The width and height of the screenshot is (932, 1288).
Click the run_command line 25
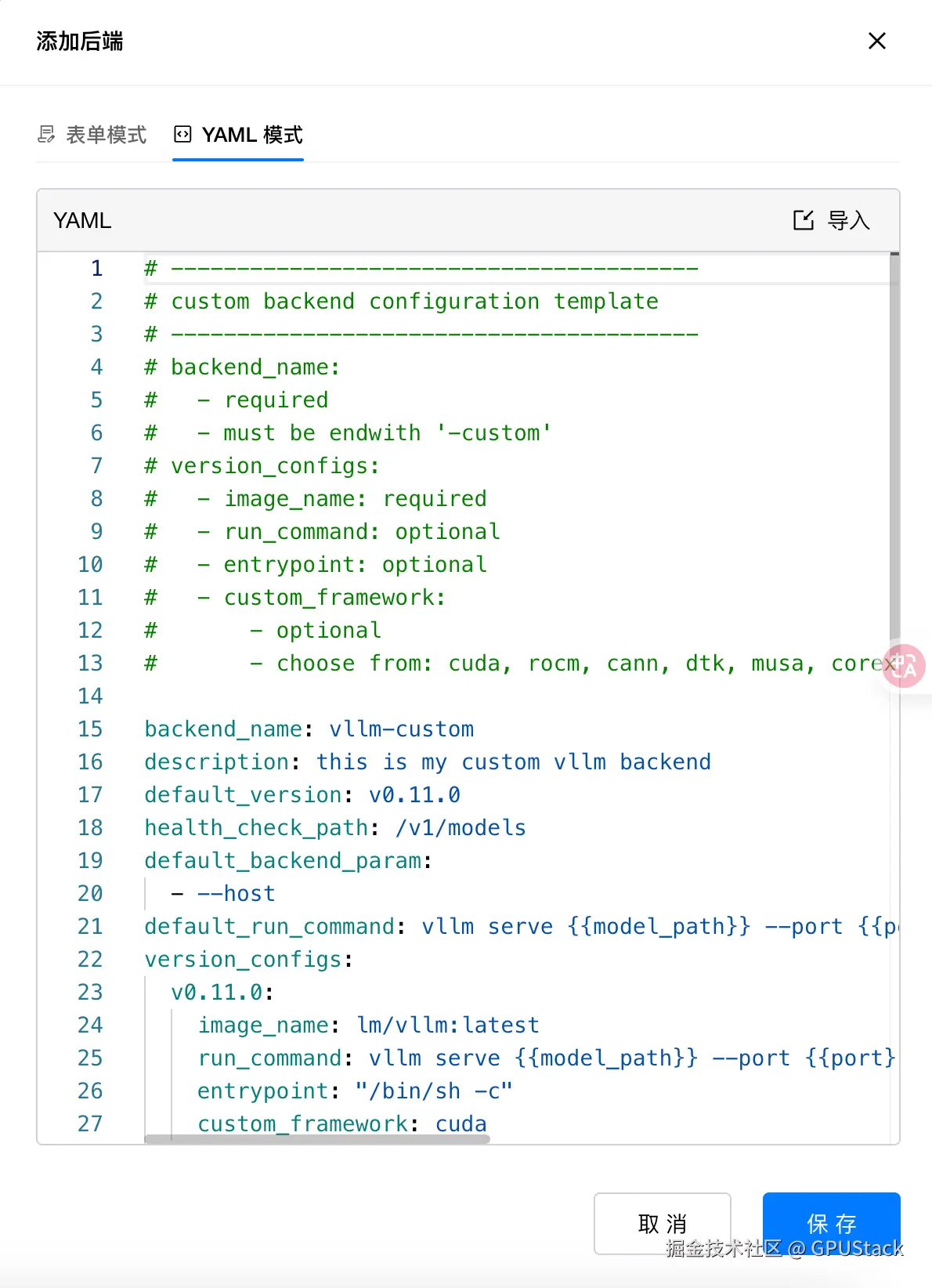pyautogui.click(x=547, y=1058)
